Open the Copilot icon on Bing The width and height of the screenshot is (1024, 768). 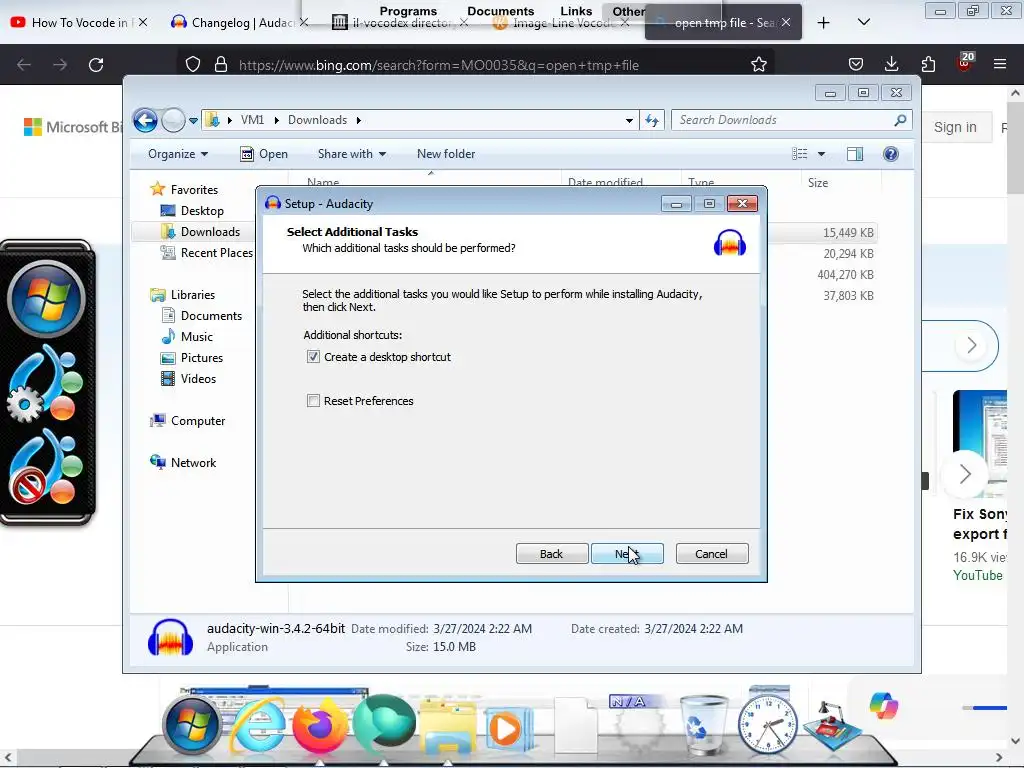click(884, 706)
